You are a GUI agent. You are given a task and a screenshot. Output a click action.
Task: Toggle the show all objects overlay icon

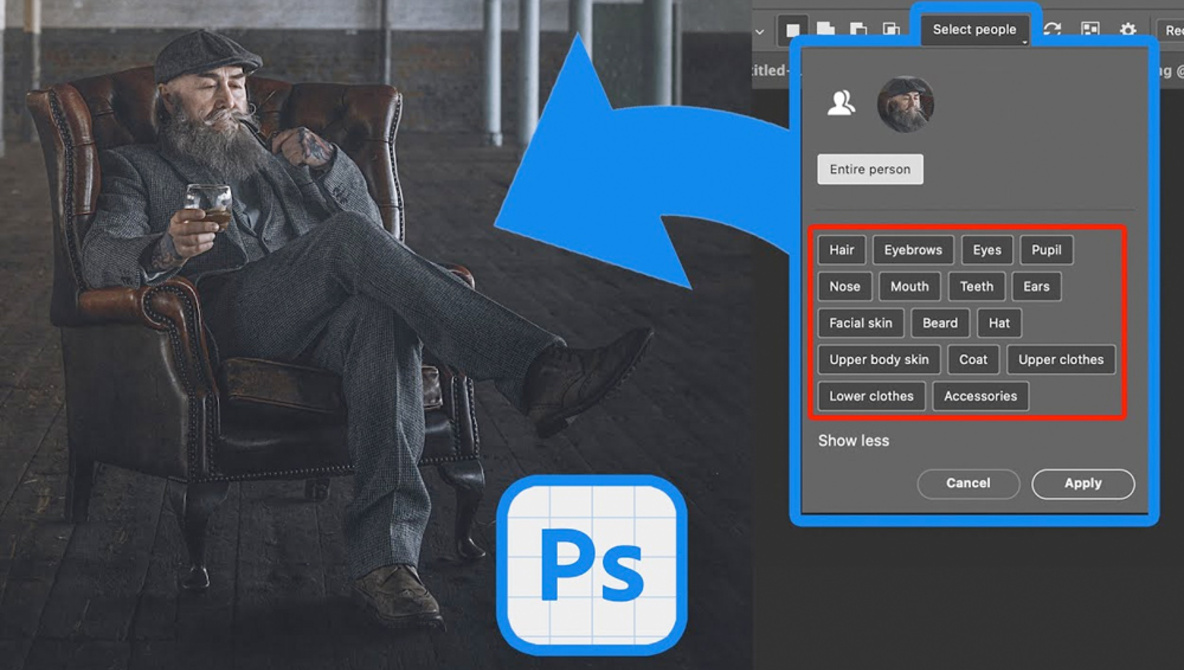point(1090,29)
